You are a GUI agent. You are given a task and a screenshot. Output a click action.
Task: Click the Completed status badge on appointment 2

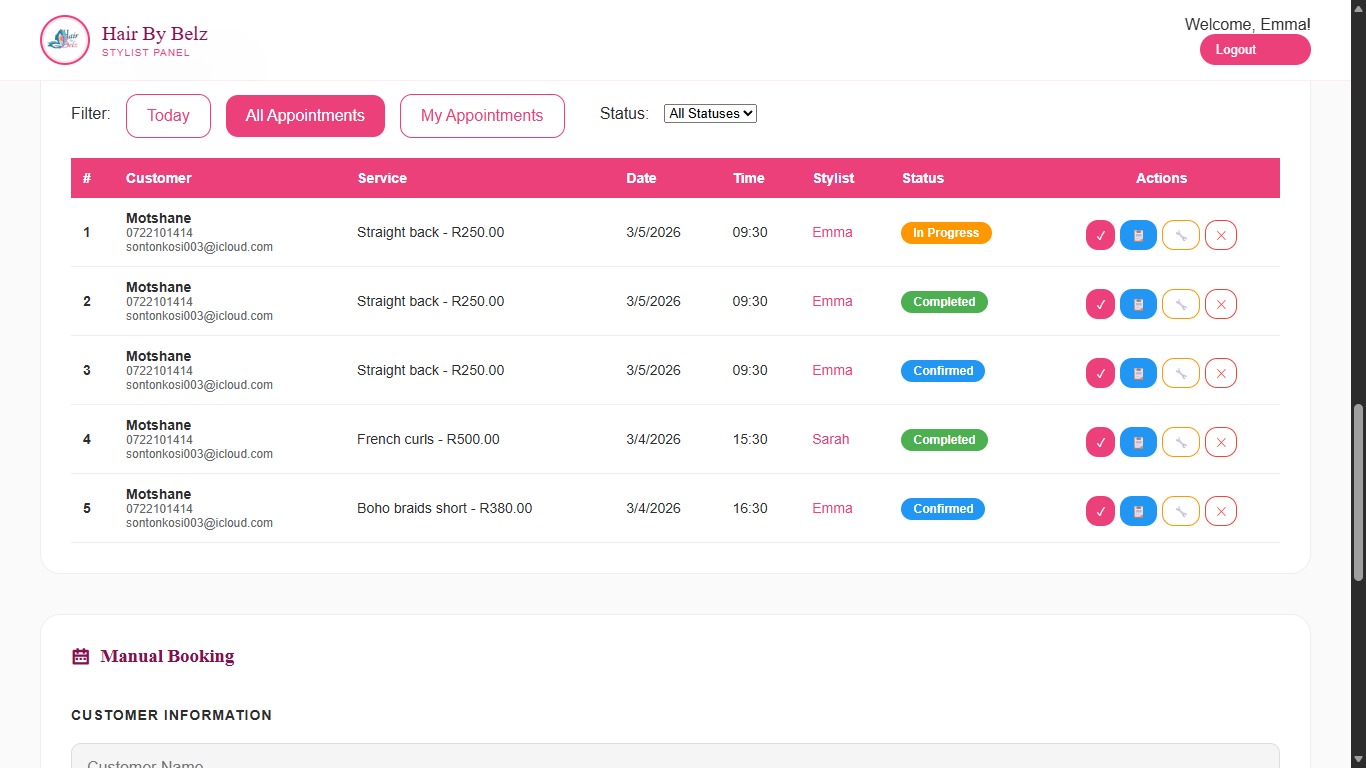943,301
